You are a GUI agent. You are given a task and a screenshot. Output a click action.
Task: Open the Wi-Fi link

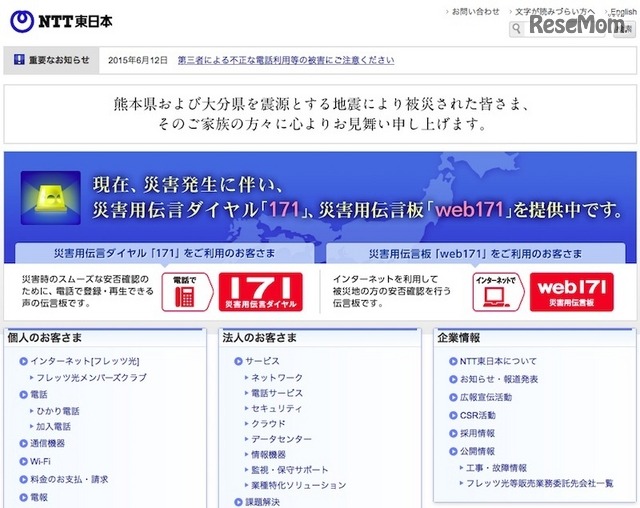click(x=40, y=461)
